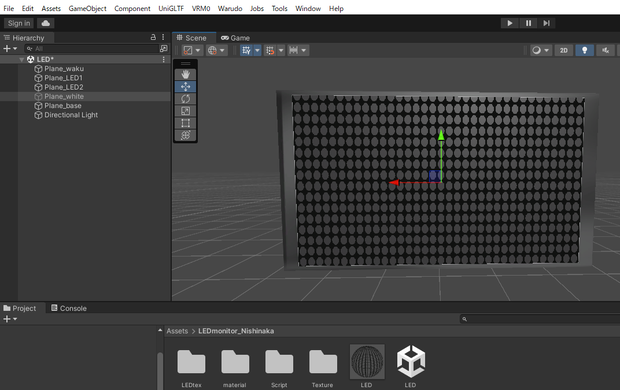The width and height of the screenshot is (620, 390).
Task: Open the increment snapping dropdown arrow
Action: tap(304, 50)
